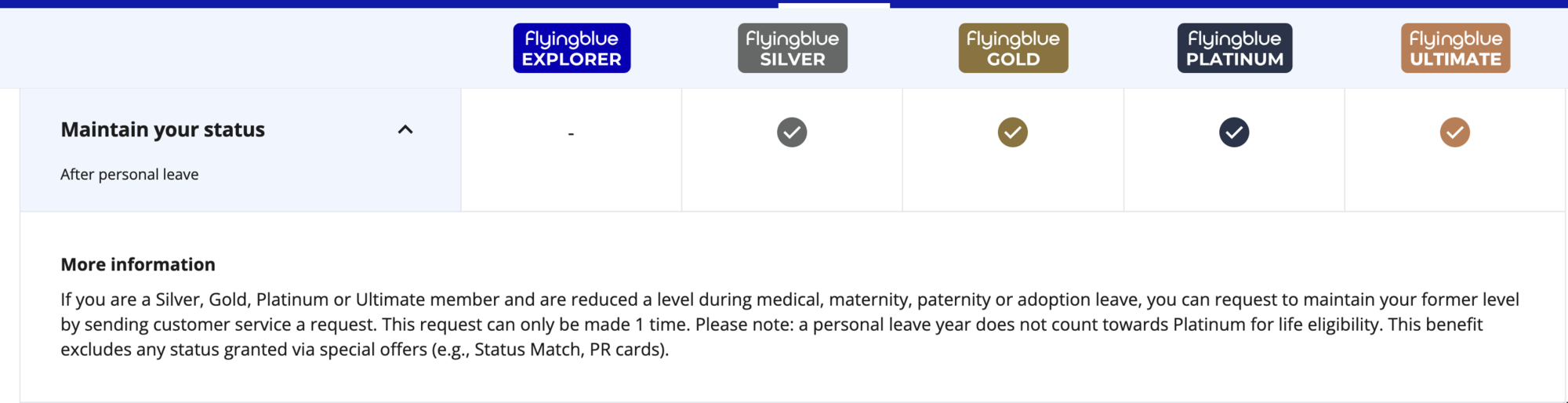1568x403 pixels.
Task: Click the Flying Blue Platinum badge
Action: tap(1234, 48)
